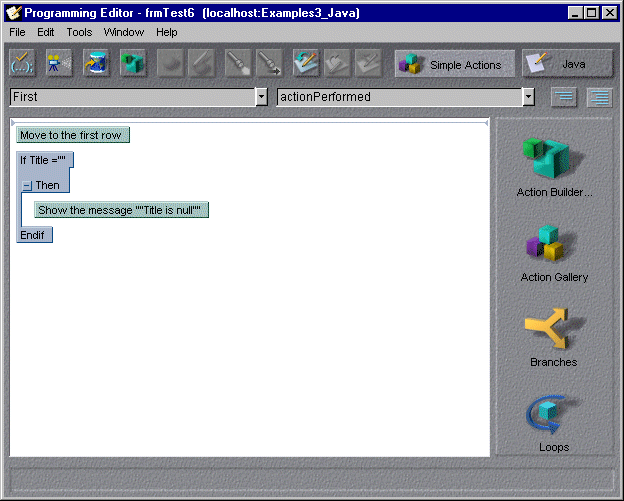
Task: Click the indent lines icon
Action: click(x=600, y=97)
